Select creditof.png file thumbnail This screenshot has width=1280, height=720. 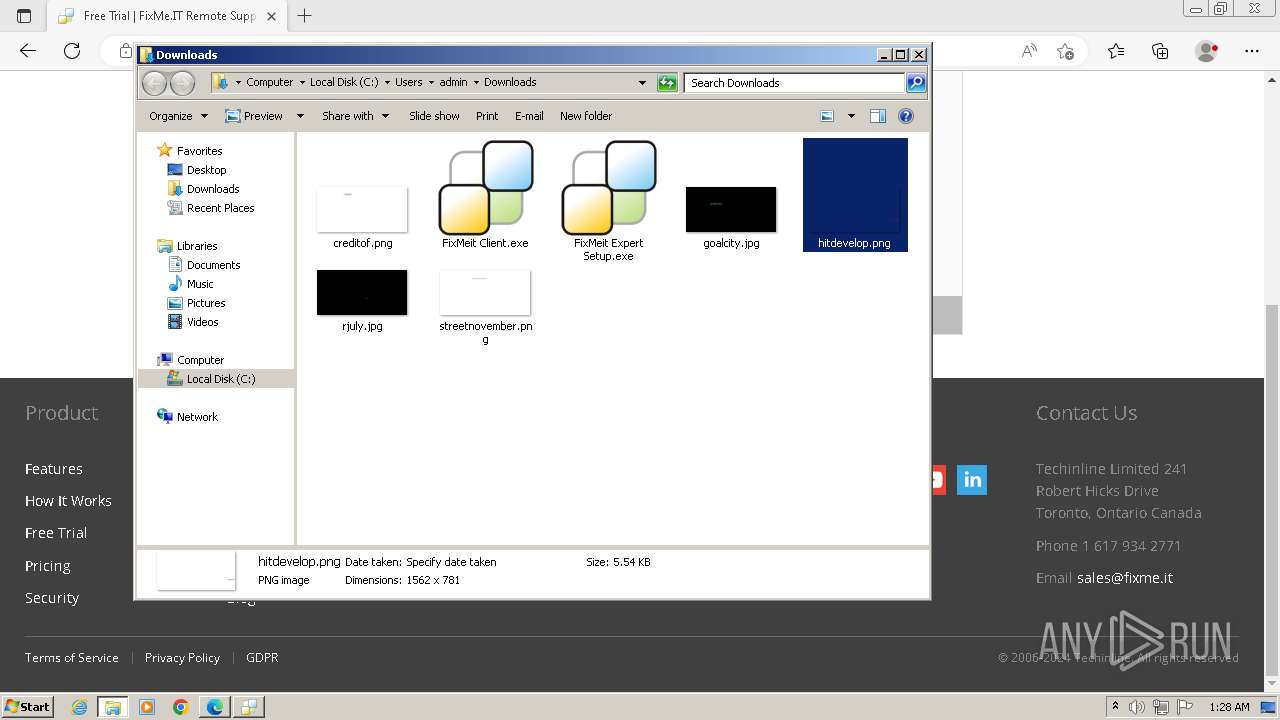point(362,209)
